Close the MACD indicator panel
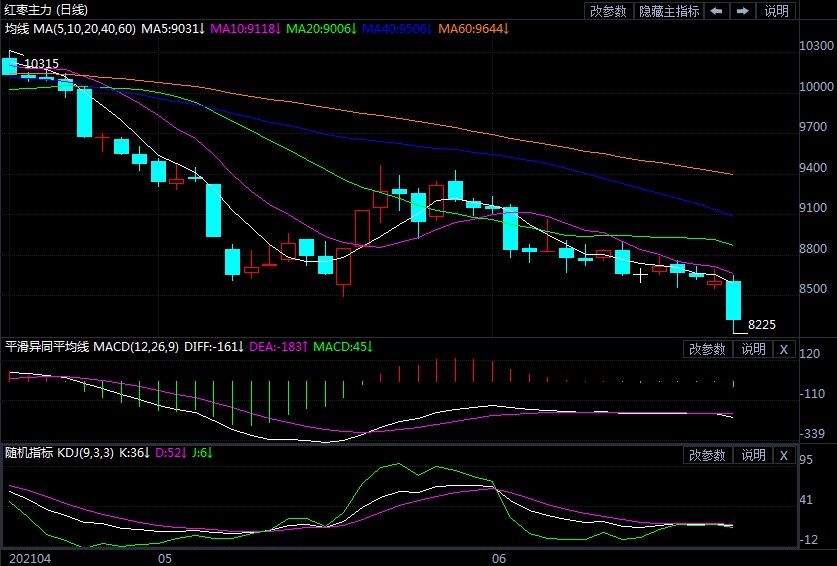 click(784, 350)
